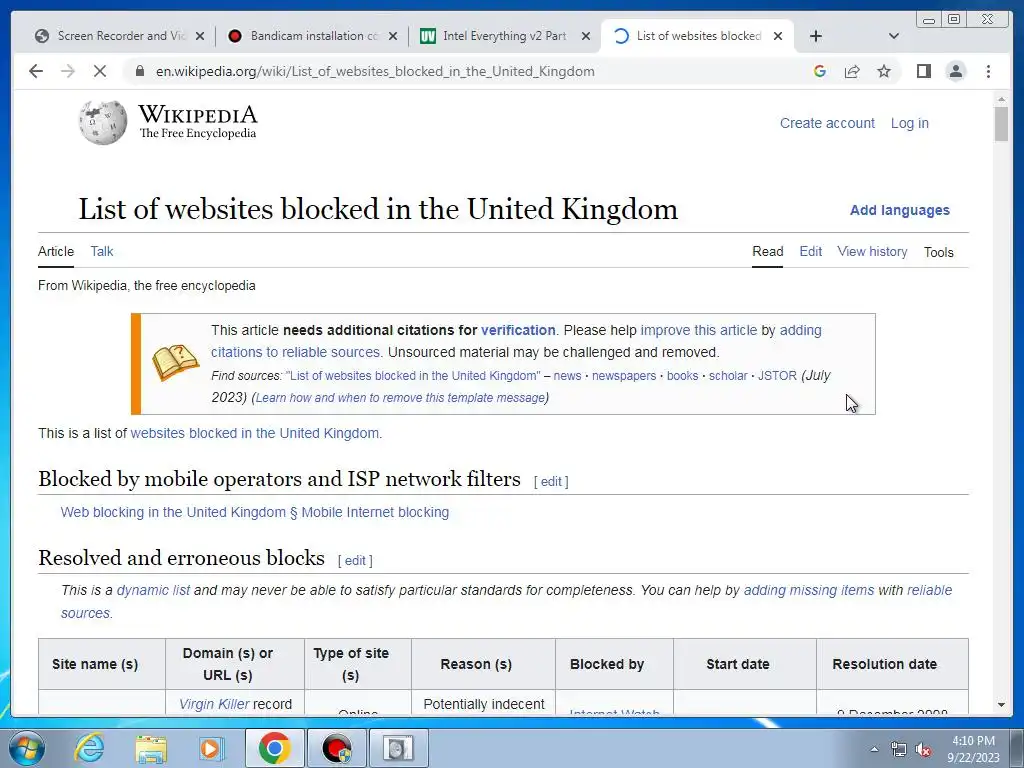This screenshot has height=768, width=1024.
Task: Open the Chrome profile avatar
Action: (955, 71)
